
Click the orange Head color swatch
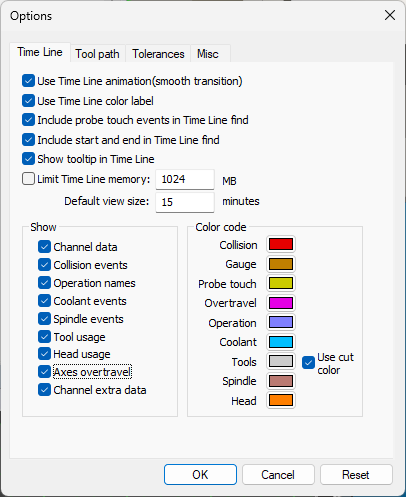point(281,400)
